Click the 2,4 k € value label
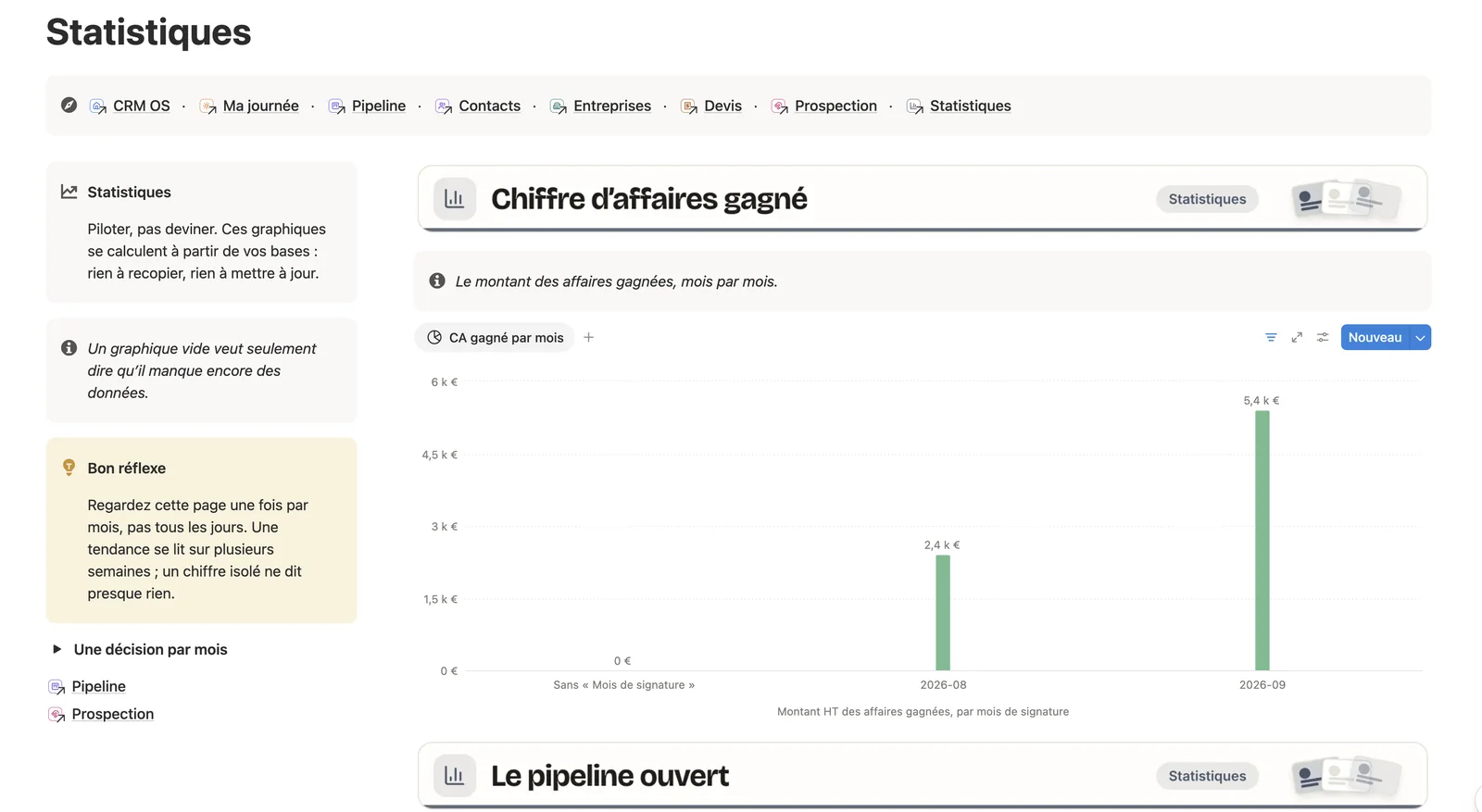This screenshot has height=812, width=1482. point(942,545)
